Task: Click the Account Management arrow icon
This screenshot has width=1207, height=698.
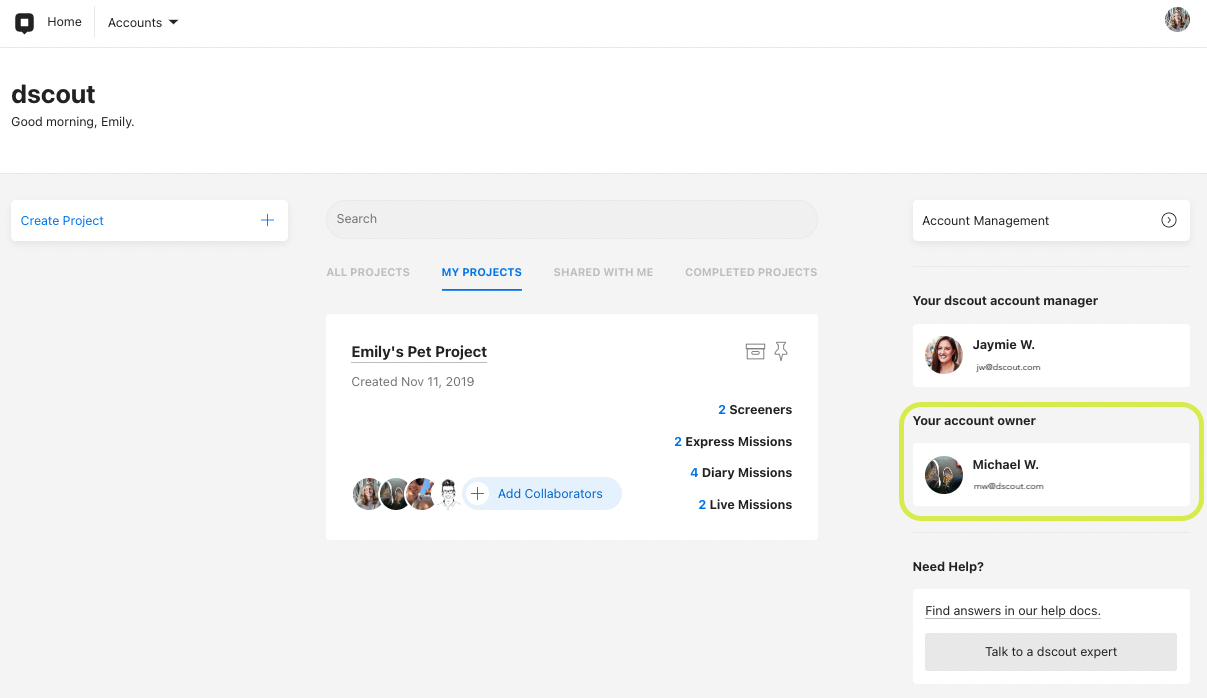Action: coord(1168,220)
